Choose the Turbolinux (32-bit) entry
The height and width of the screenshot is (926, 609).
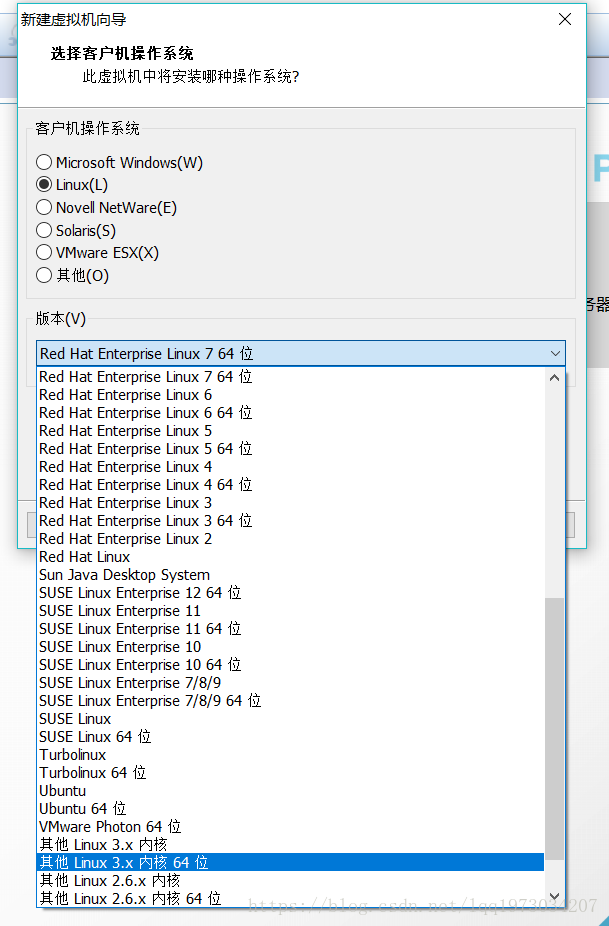point(290,755)
